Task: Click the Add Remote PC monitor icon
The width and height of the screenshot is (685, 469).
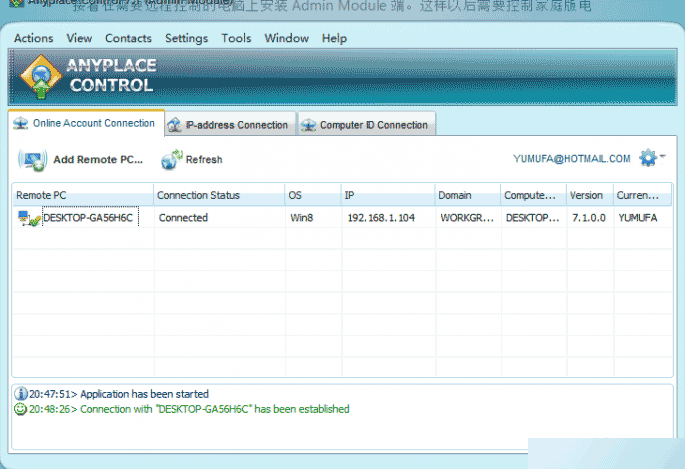Action: point(32,160)
